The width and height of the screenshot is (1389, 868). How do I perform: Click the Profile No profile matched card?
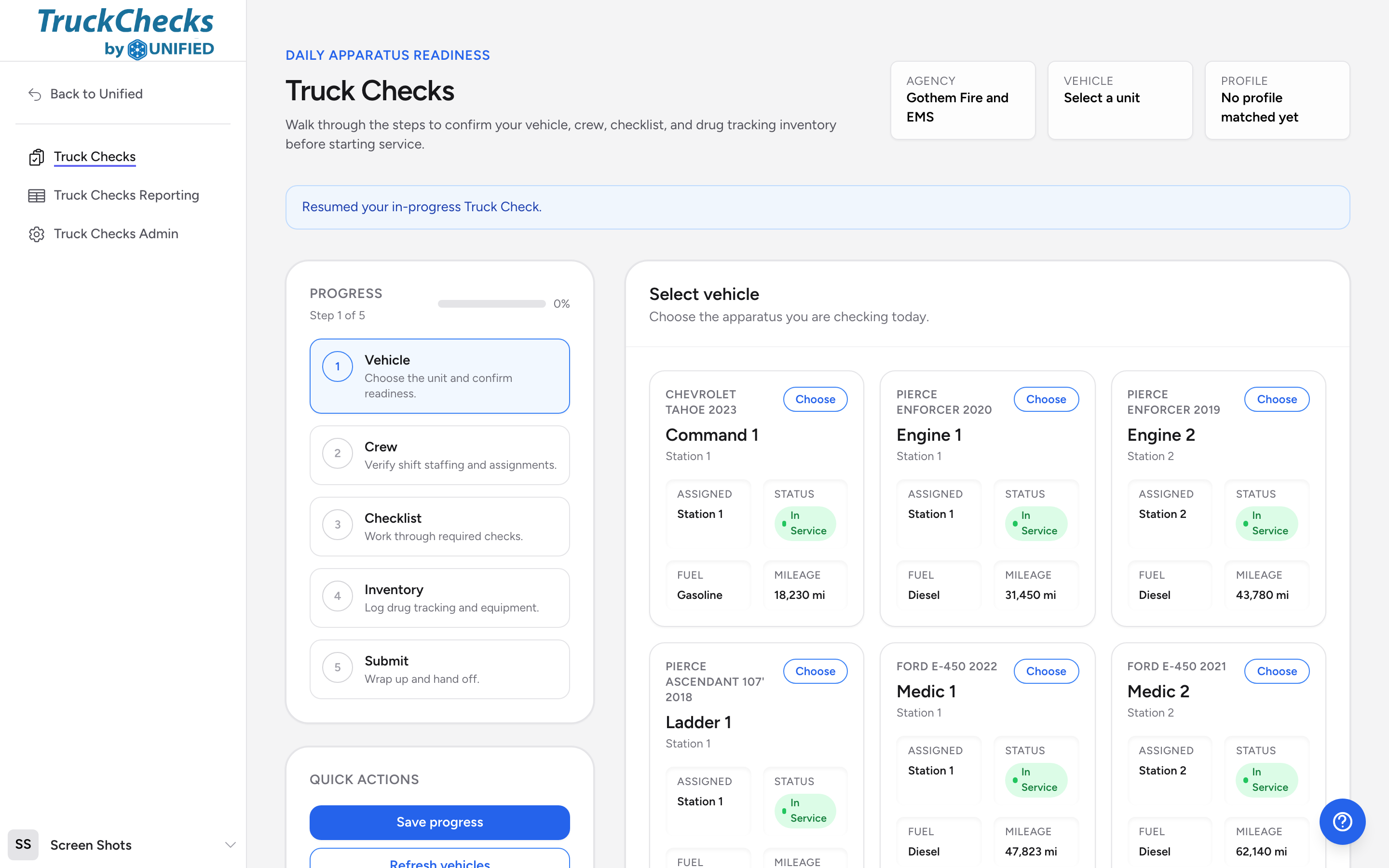pos(1277,100)
